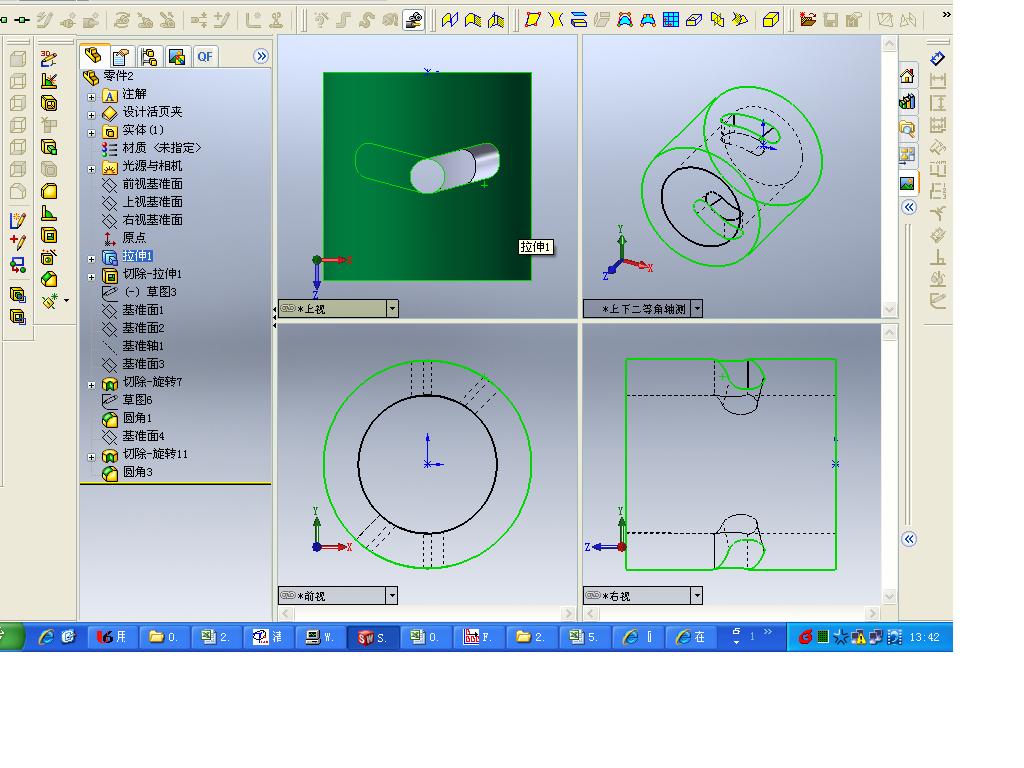Toggle the view link icon for *上视
Viewport: 1024px width, 768px height.
click(288, 308)
